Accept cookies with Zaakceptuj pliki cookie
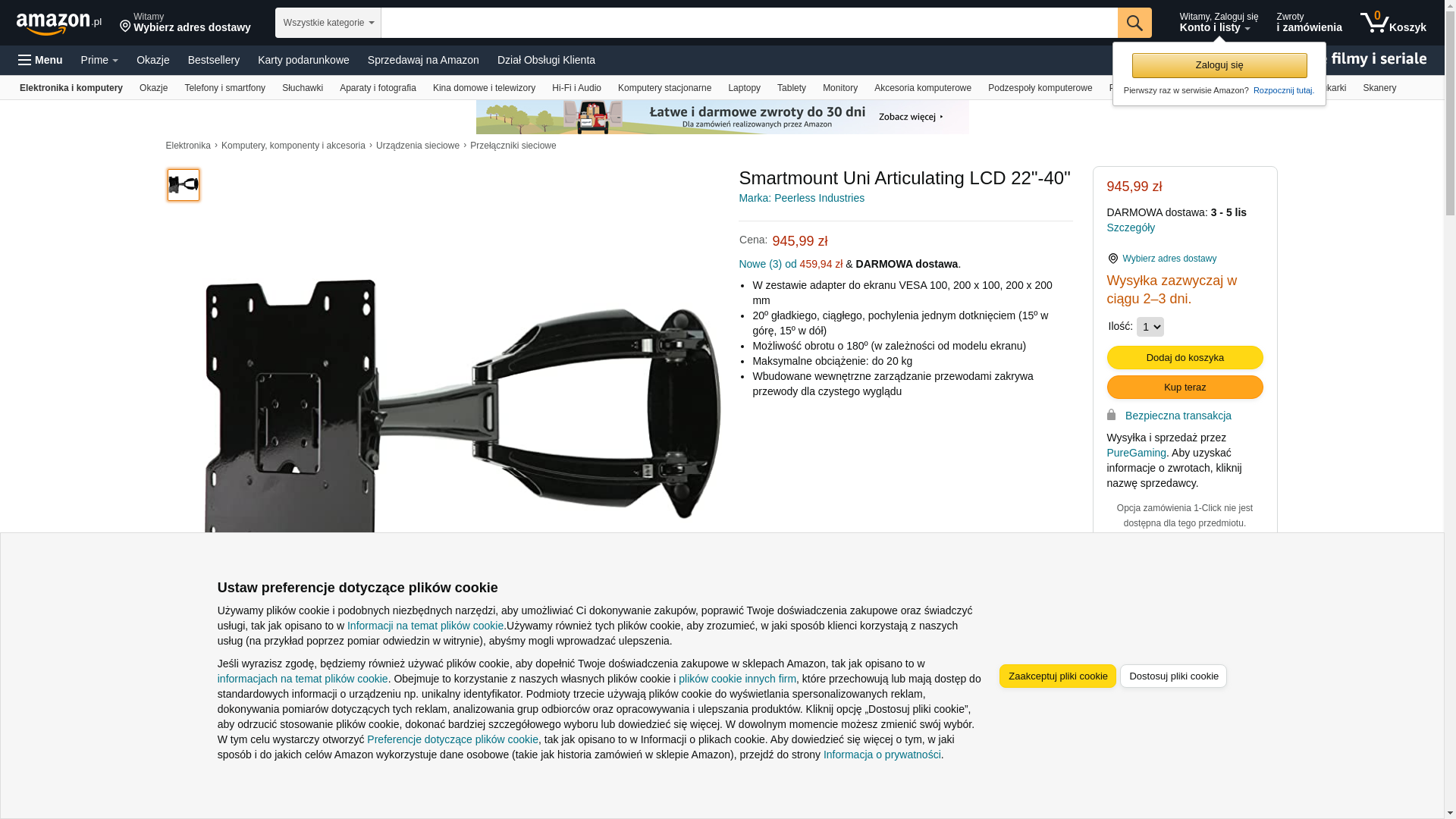 (x=1057, y=676)
